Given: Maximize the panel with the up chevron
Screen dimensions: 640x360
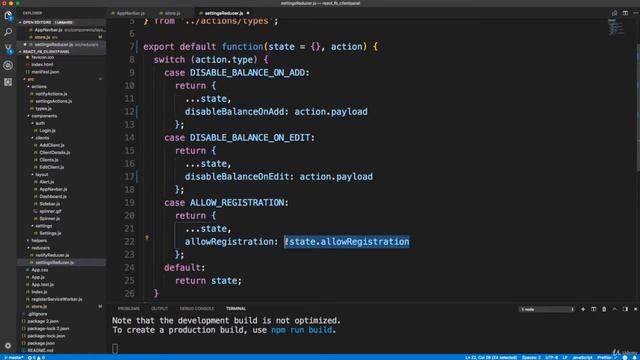Looking at the screenshot, I should coord(615,309).
